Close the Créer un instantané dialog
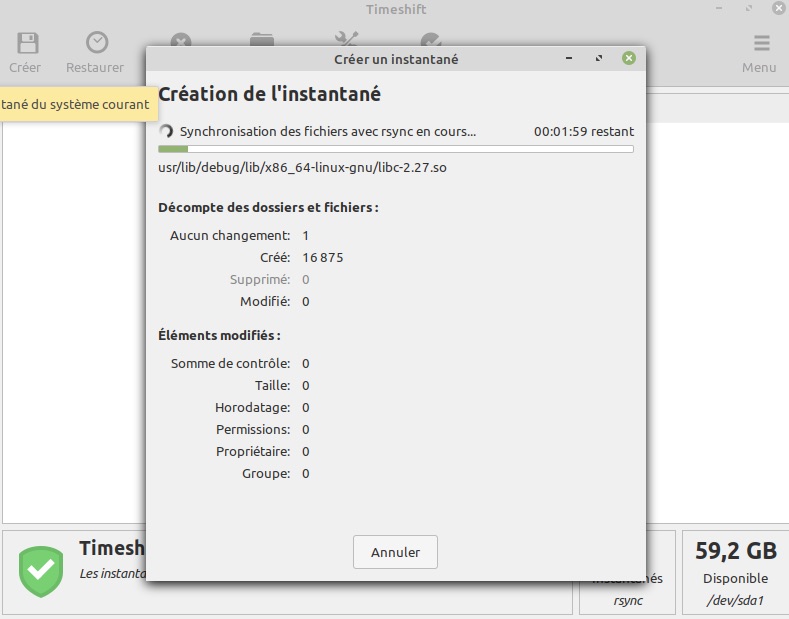The width and height of the screenshot is (789, 619). [x=628, y=59]
